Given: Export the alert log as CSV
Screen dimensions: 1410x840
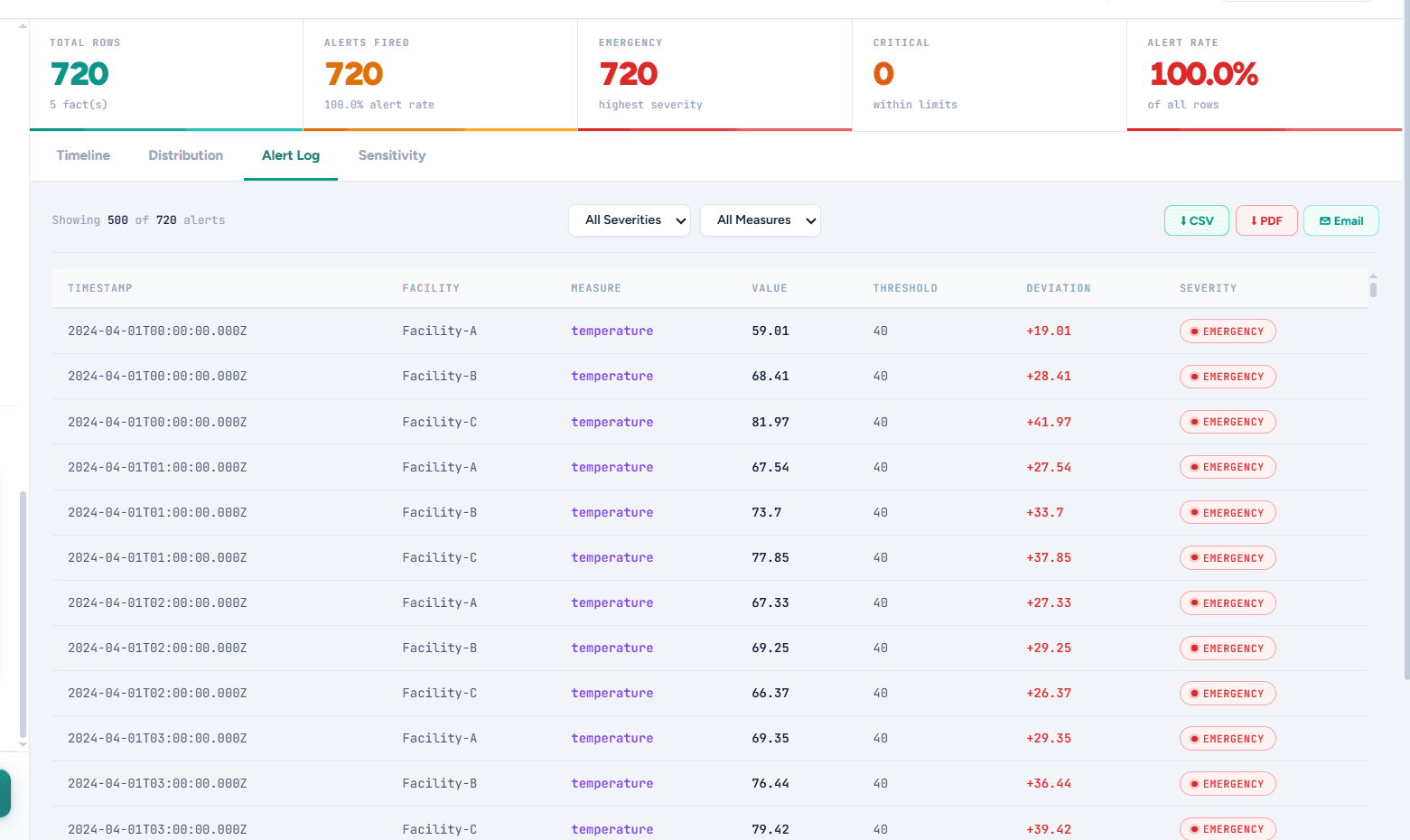Looking at the screenshot, I should pos(1196,219).
